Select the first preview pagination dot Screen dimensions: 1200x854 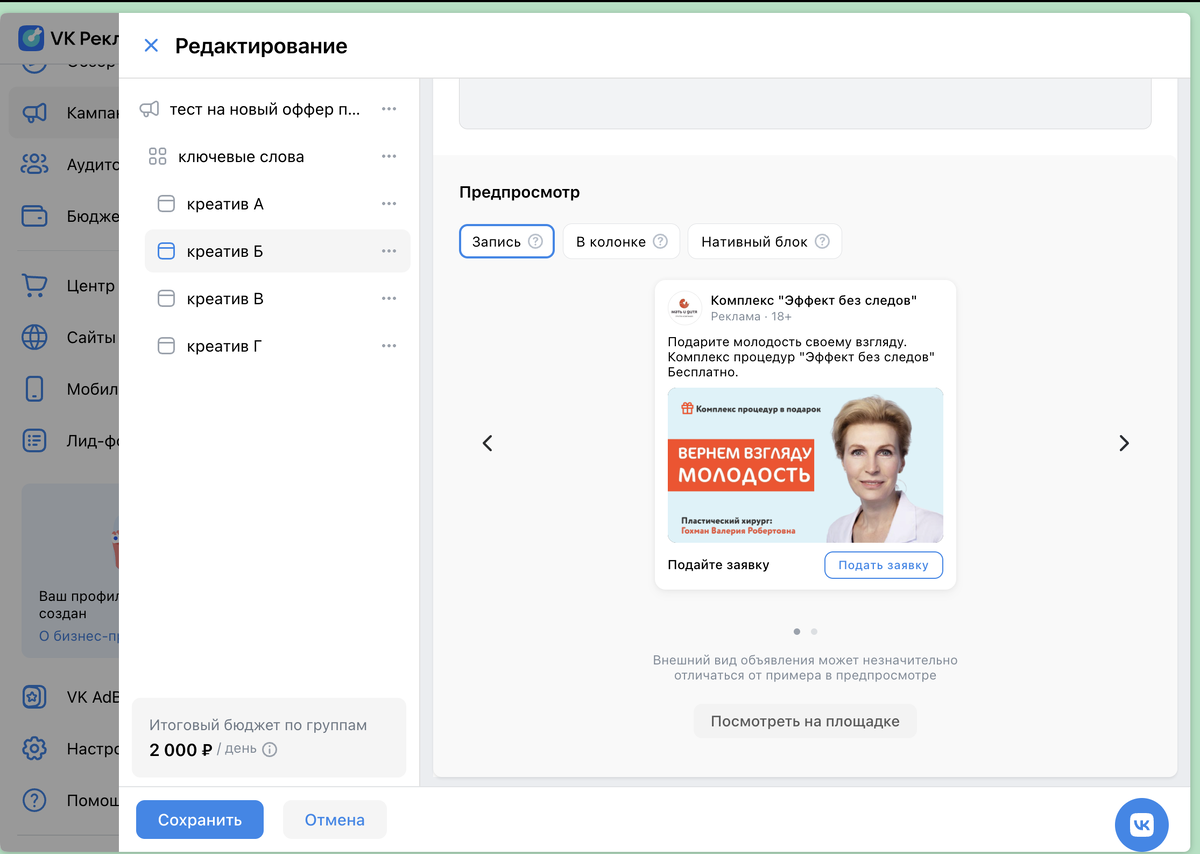coord(796,631)
